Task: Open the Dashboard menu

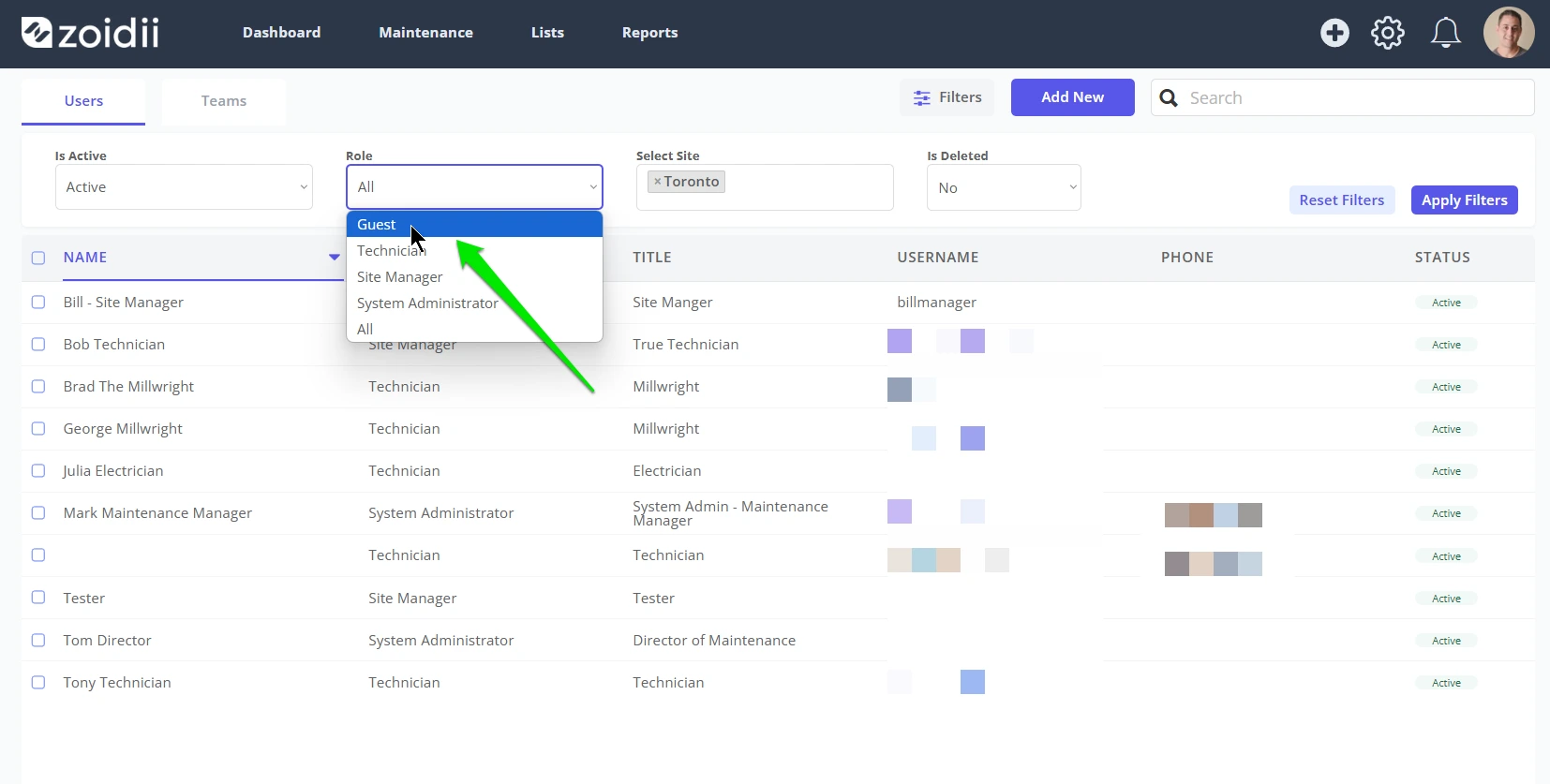Action: (281, 33)
